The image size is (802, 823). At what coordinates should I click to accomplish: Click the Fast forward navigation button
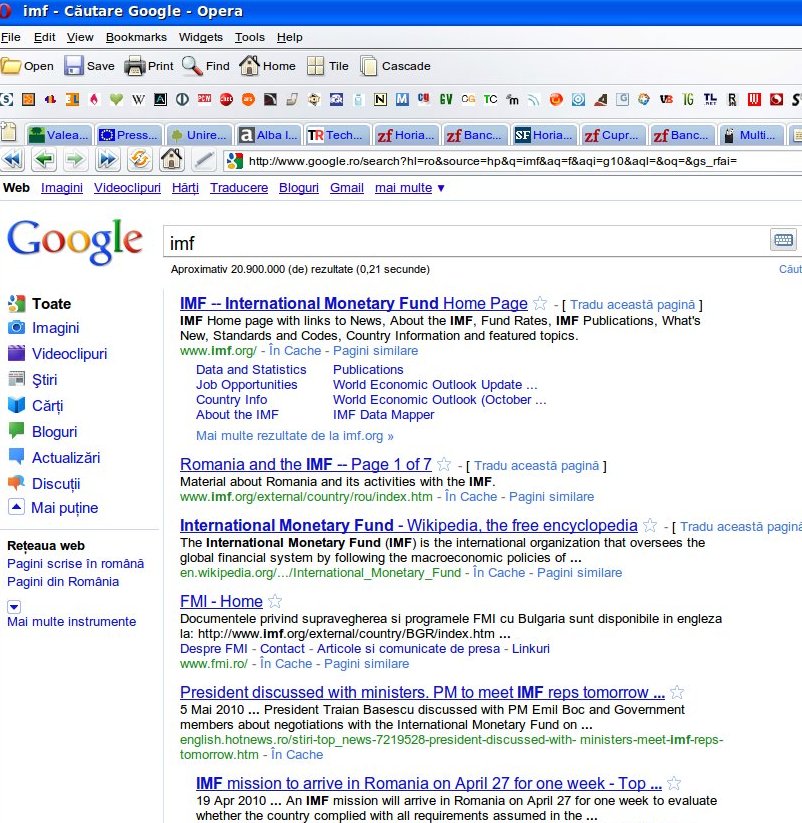tap(108, 160)
